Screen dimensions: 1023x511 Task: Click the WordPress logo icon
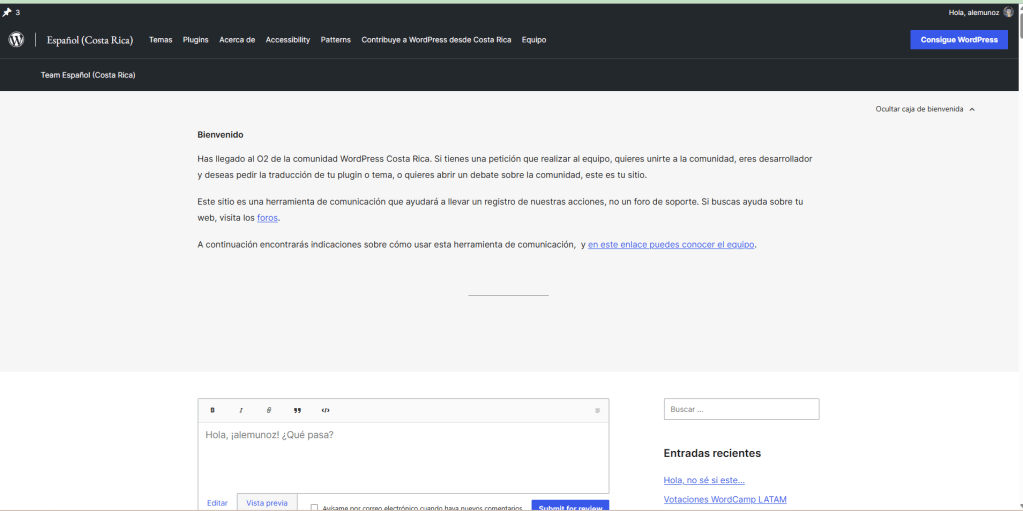16,40
